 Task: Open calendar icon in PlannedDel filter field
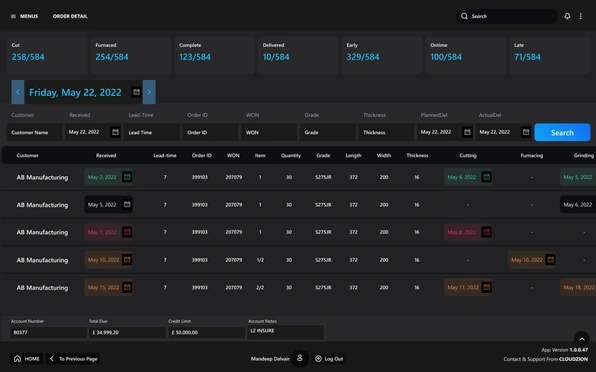(x=467, y=132)
